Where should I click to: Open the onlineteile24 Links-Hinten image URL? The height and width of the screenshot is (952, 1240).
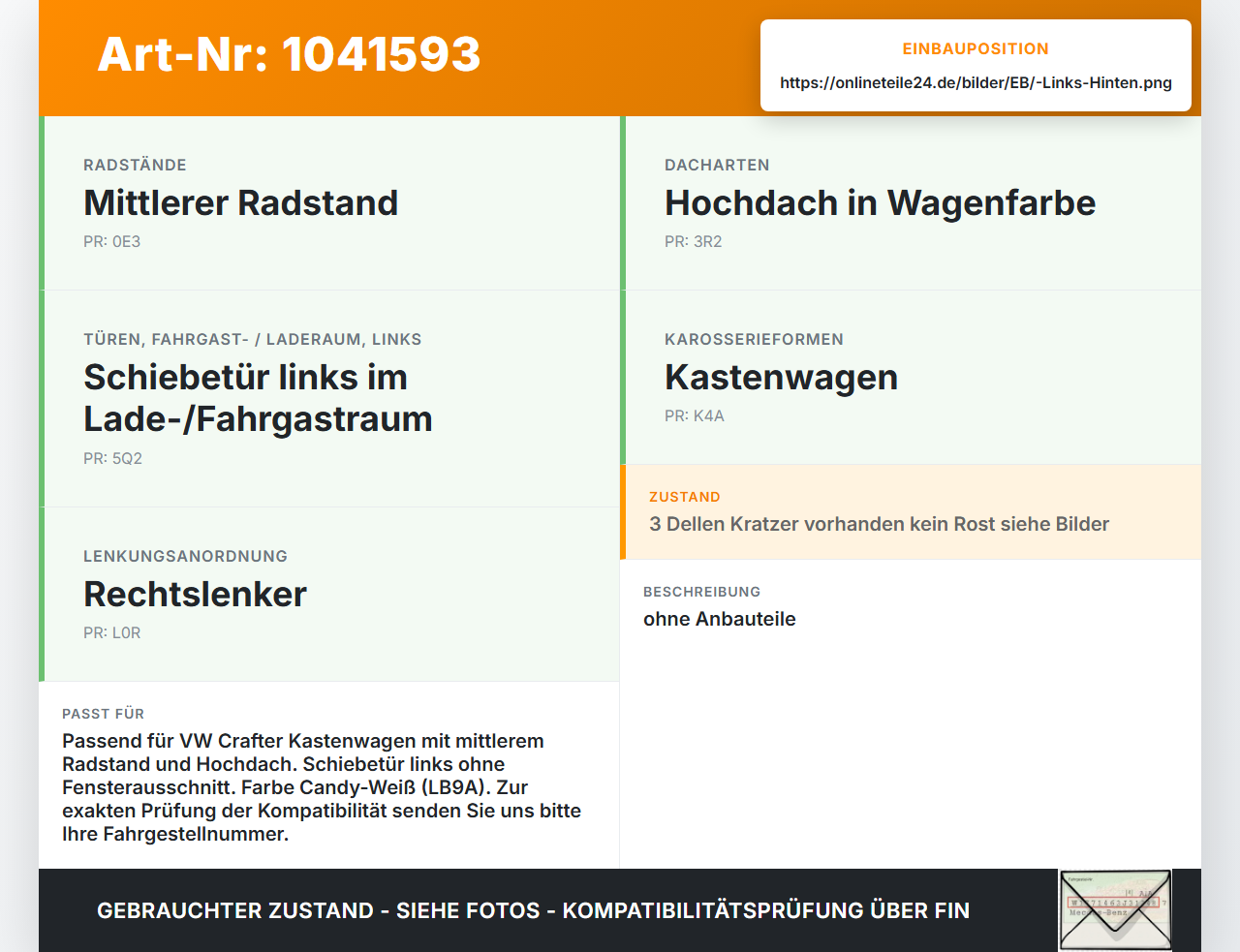tap(976, 82)
